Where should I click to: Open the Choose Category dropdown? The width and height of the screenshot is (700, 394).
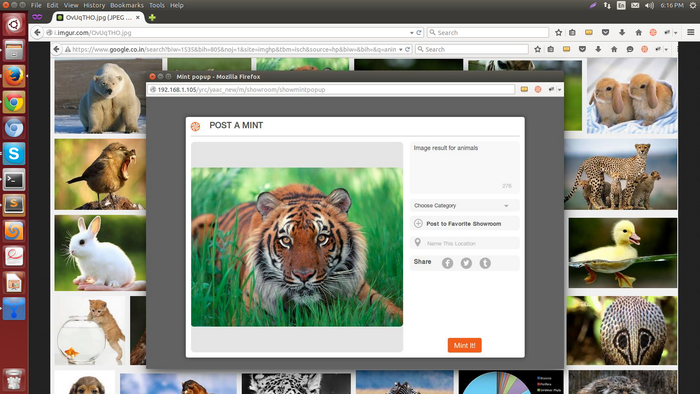[464, 206]
